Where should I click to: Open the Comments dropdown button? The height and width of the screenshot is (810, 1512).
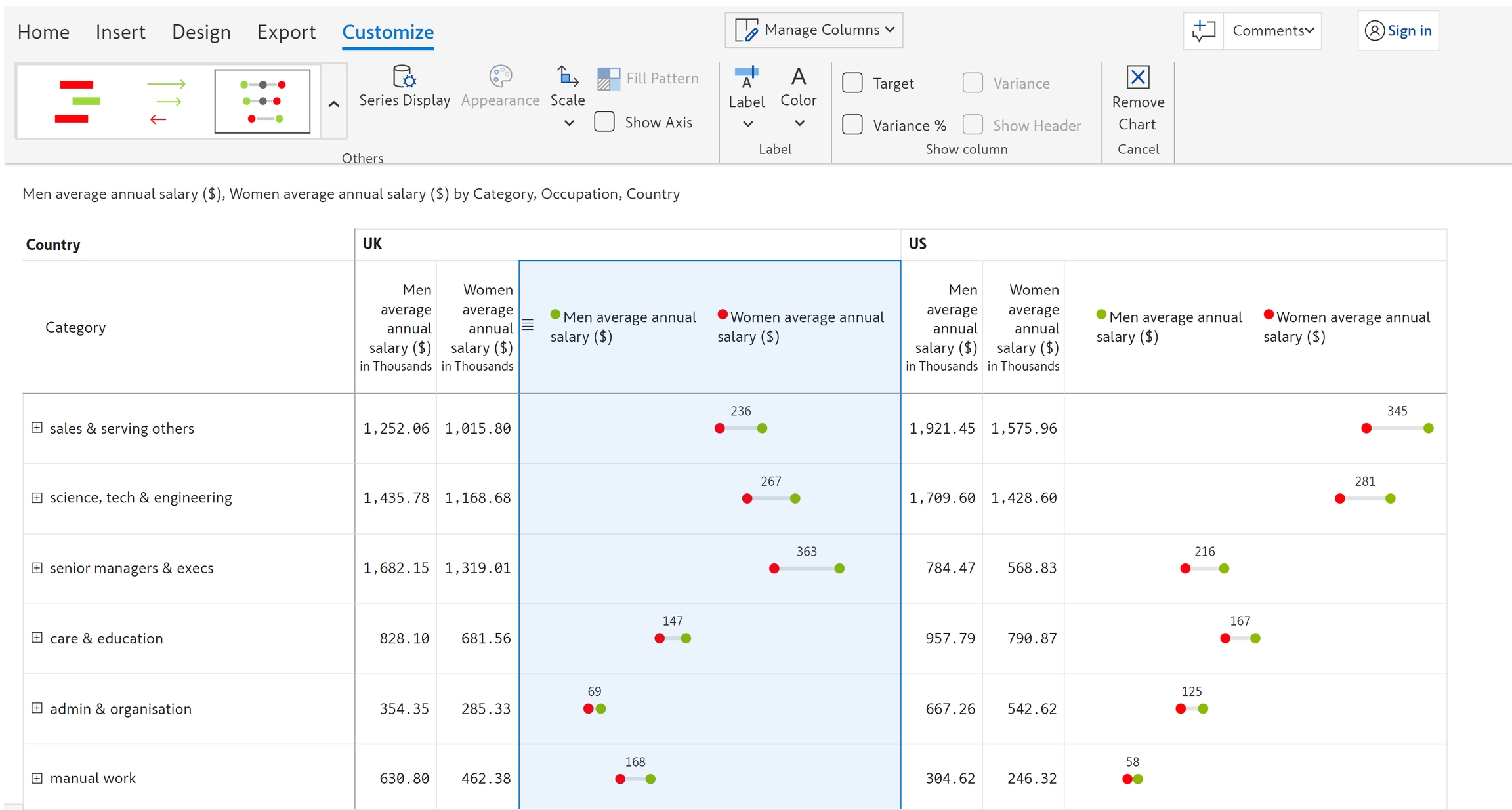1272,31
